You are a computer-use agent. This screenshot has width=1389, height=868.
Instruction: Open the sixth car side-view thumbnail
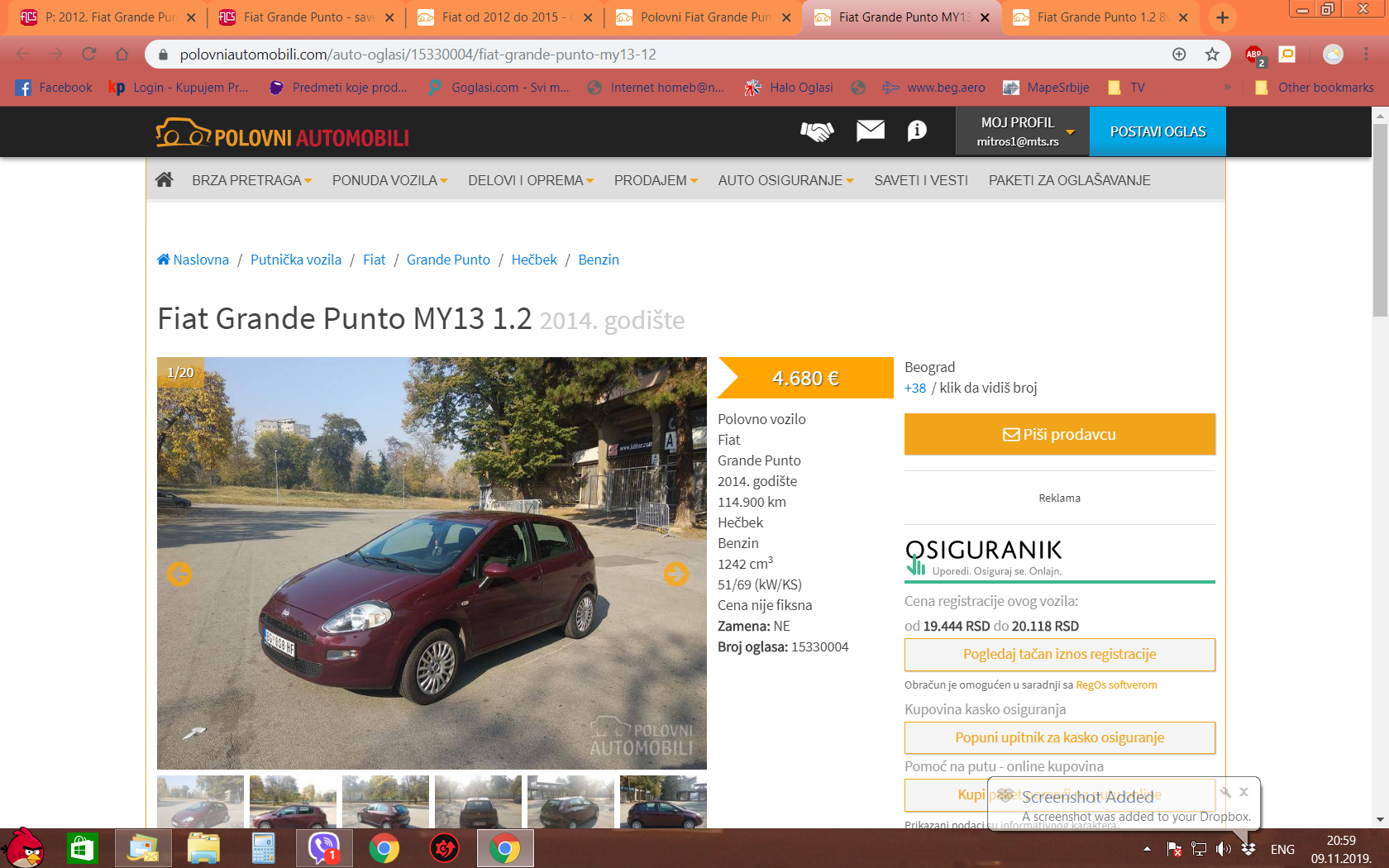663,801
